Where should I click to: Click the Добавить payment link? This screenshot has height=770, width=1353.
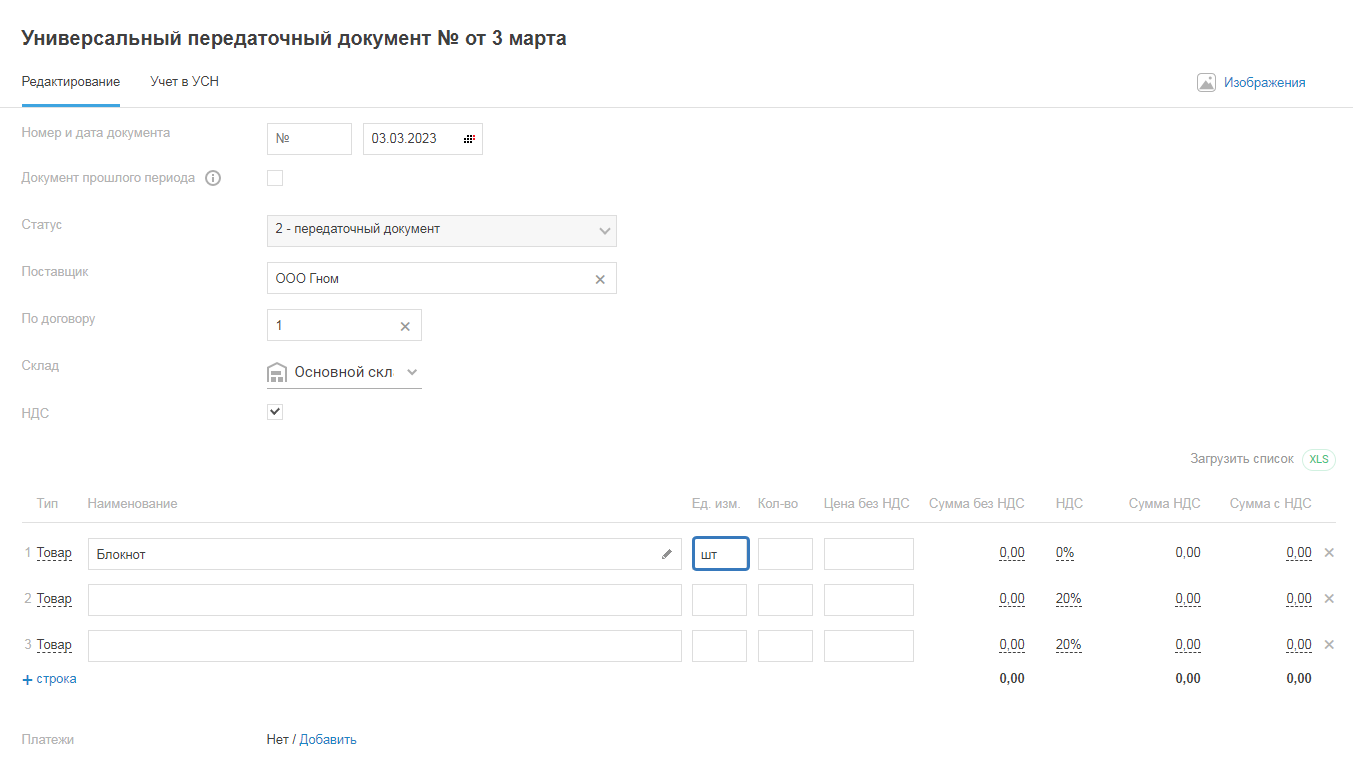point(328,740)
